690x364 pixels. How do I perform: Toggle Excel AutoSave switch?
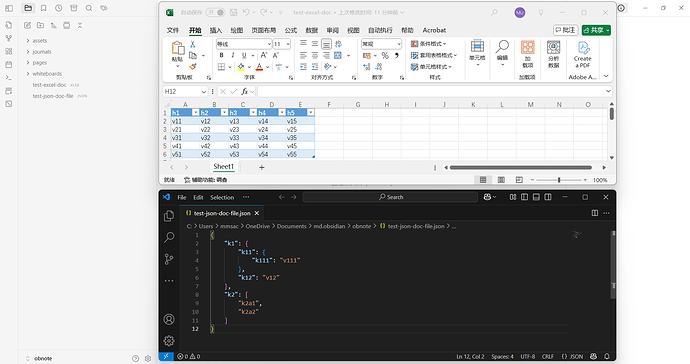216,12
